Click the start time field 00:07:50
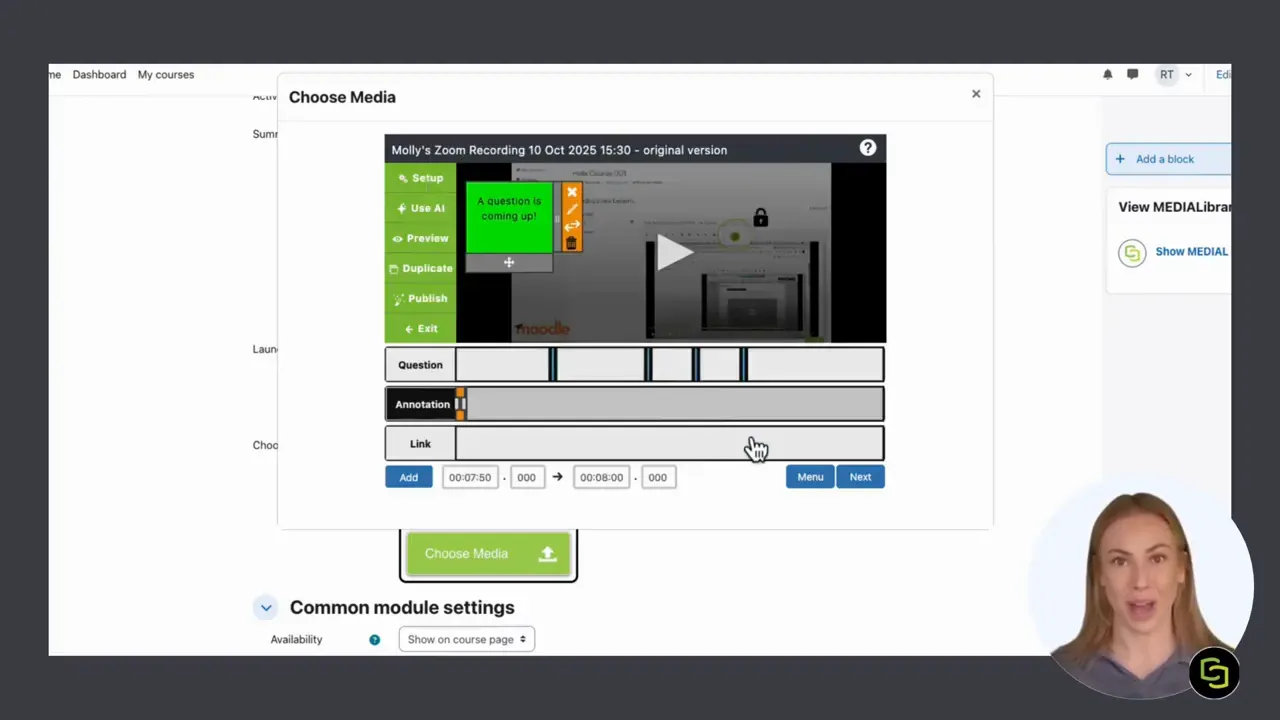 pyautogui.click(x=470, y=477)
